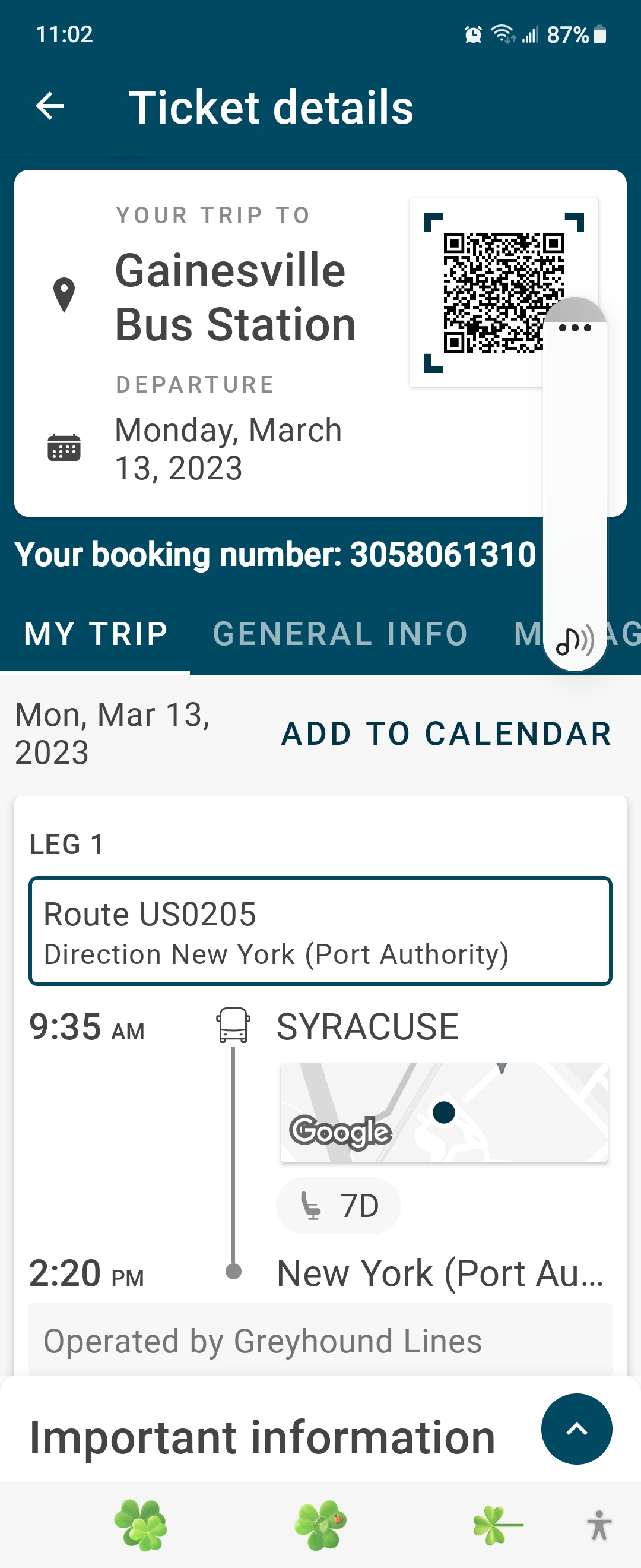This screenshot has width=641, height=1568.
Task: Open the Syracuse Google map preview
Action: click(443, 1112)
